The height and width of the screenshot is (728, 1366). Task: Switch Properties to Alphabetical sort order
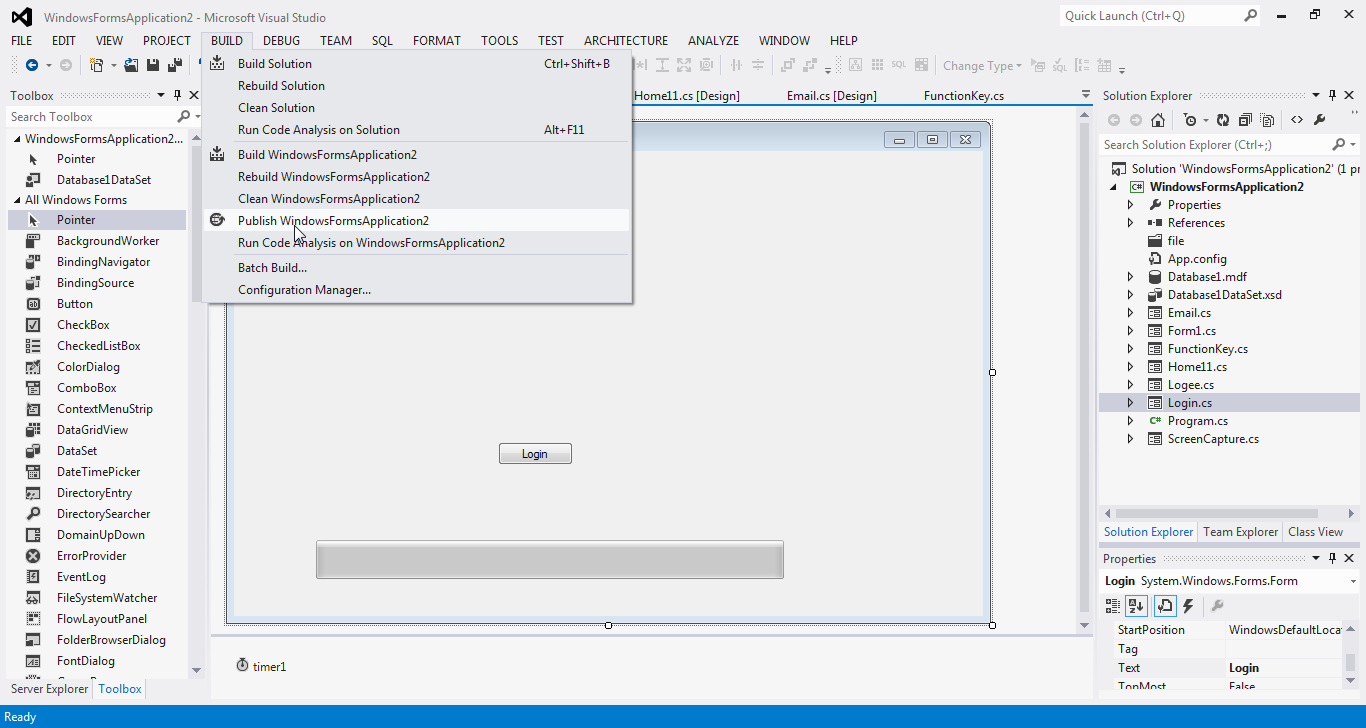coord(1136,605)
